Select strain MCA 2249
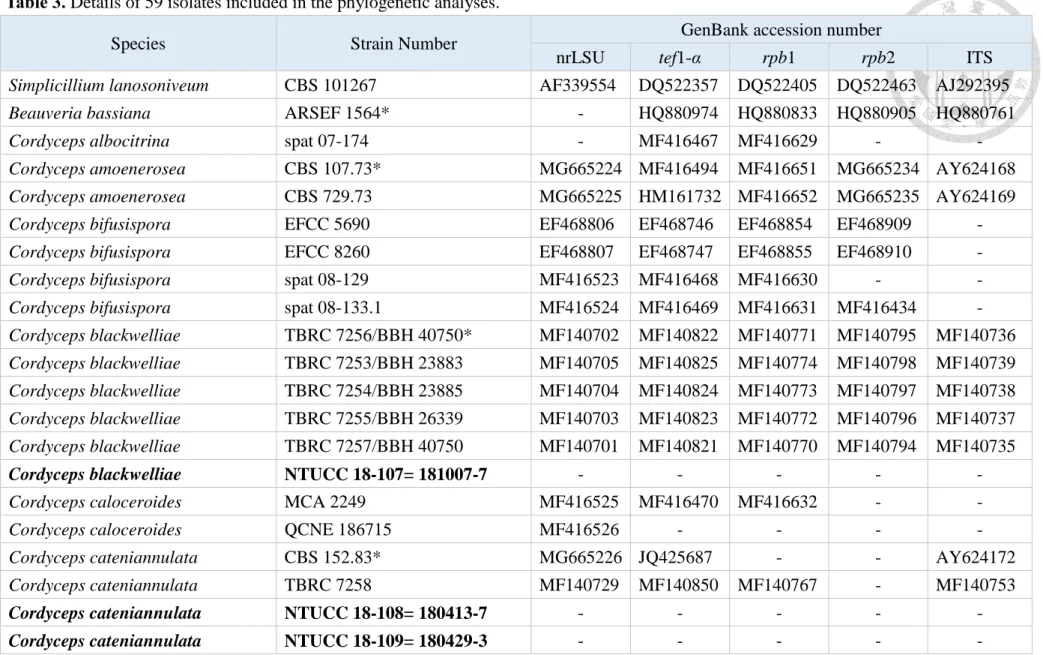This screenshot has height=655, width=1043. [x=325, y=503]
